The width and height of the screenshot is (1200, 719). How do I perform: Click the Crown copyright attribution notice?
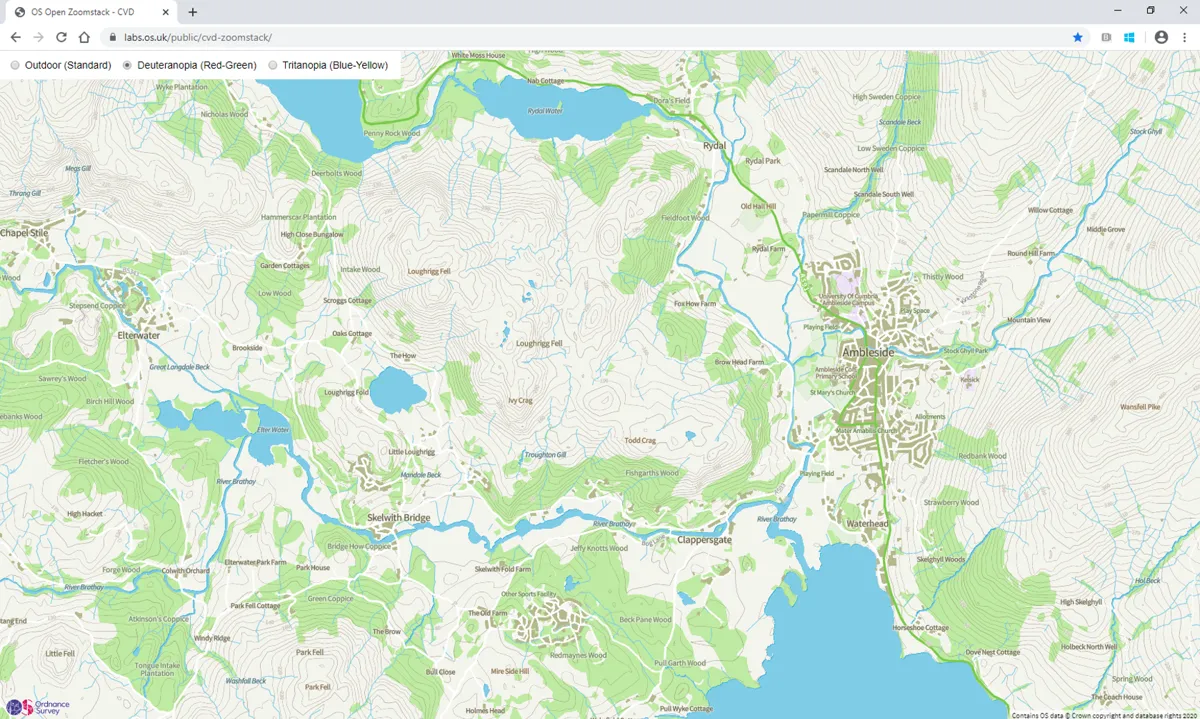click(x=1105, y=714)
